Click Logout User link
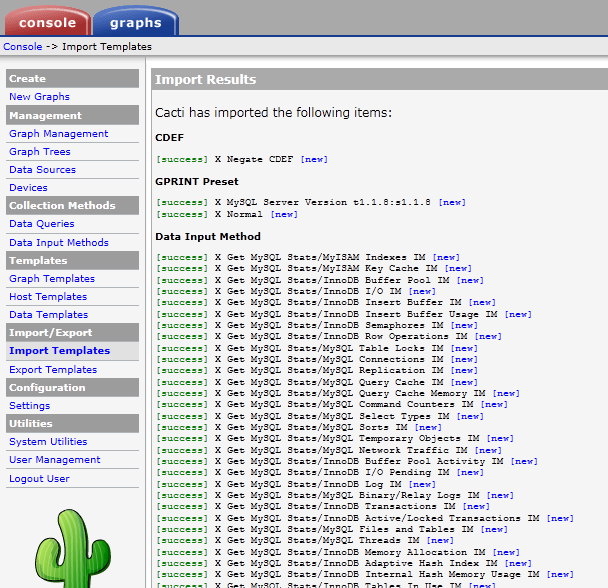 (40, 479)
